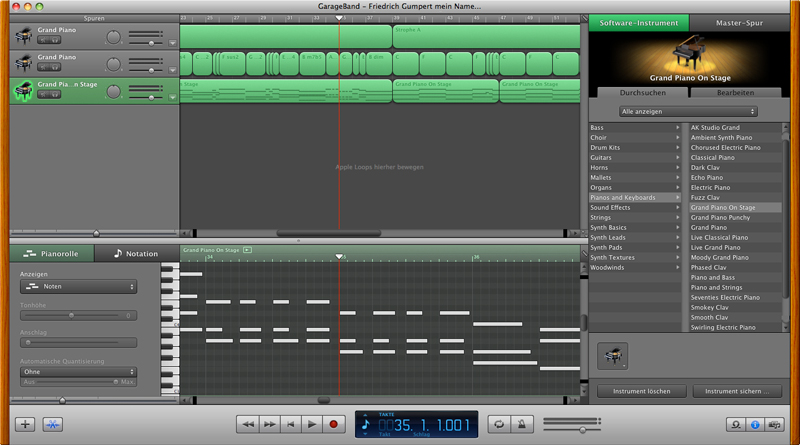800x445 pixels.
Task: Click volume slider of Grand Pia...n Stage track
Action: pyautogui.click(x=145, y=97)
